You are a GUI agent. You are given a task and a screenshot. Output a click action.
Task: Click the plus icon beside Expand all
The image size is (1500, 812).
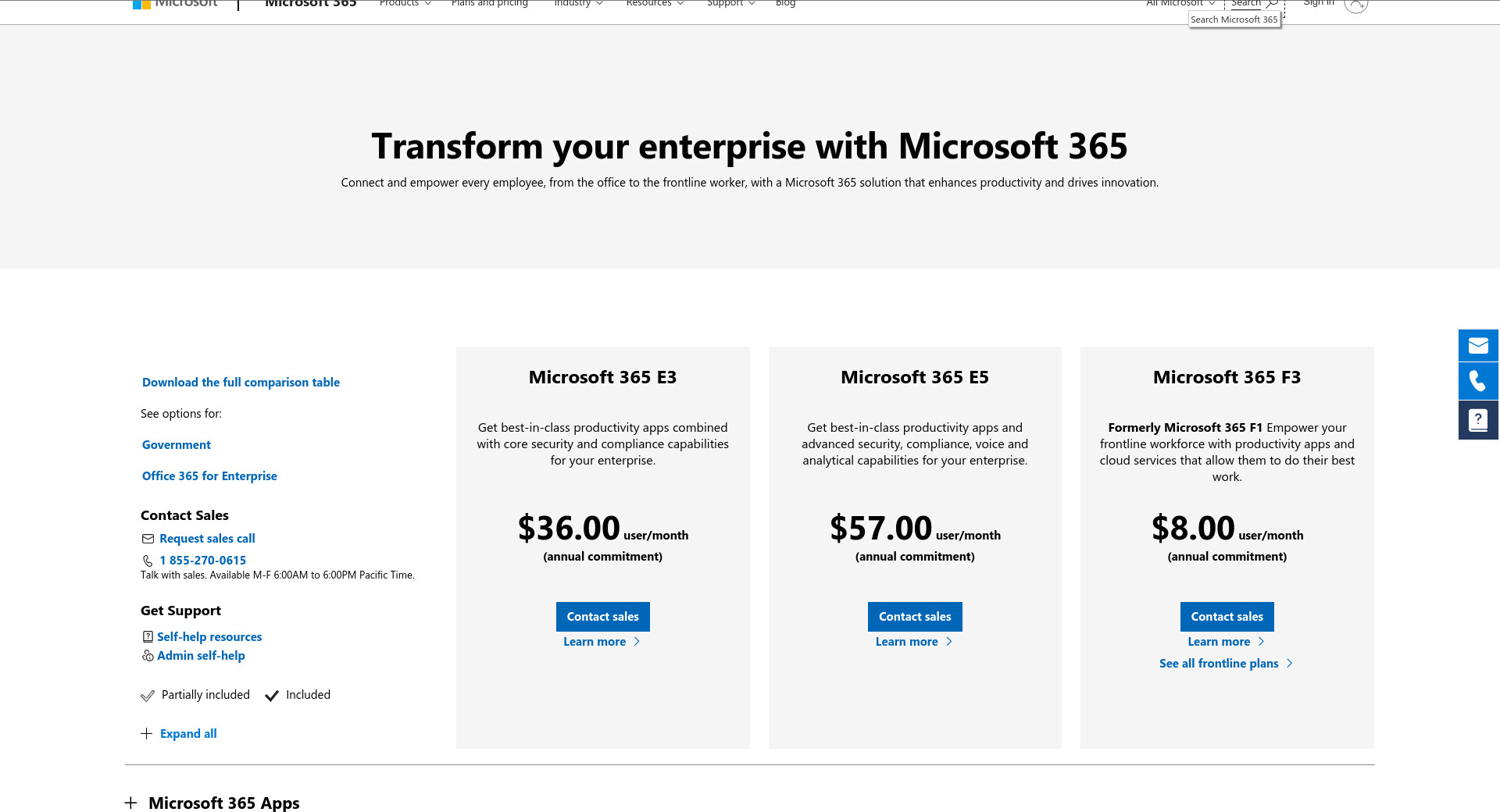coord(147,734)
